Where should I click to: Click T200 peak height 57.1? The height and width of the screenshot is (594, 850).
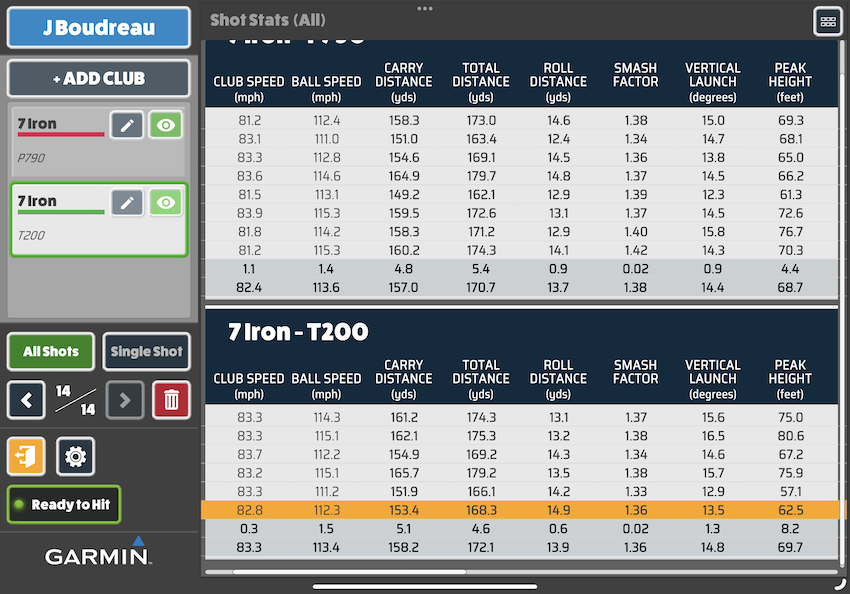[790, 492]
